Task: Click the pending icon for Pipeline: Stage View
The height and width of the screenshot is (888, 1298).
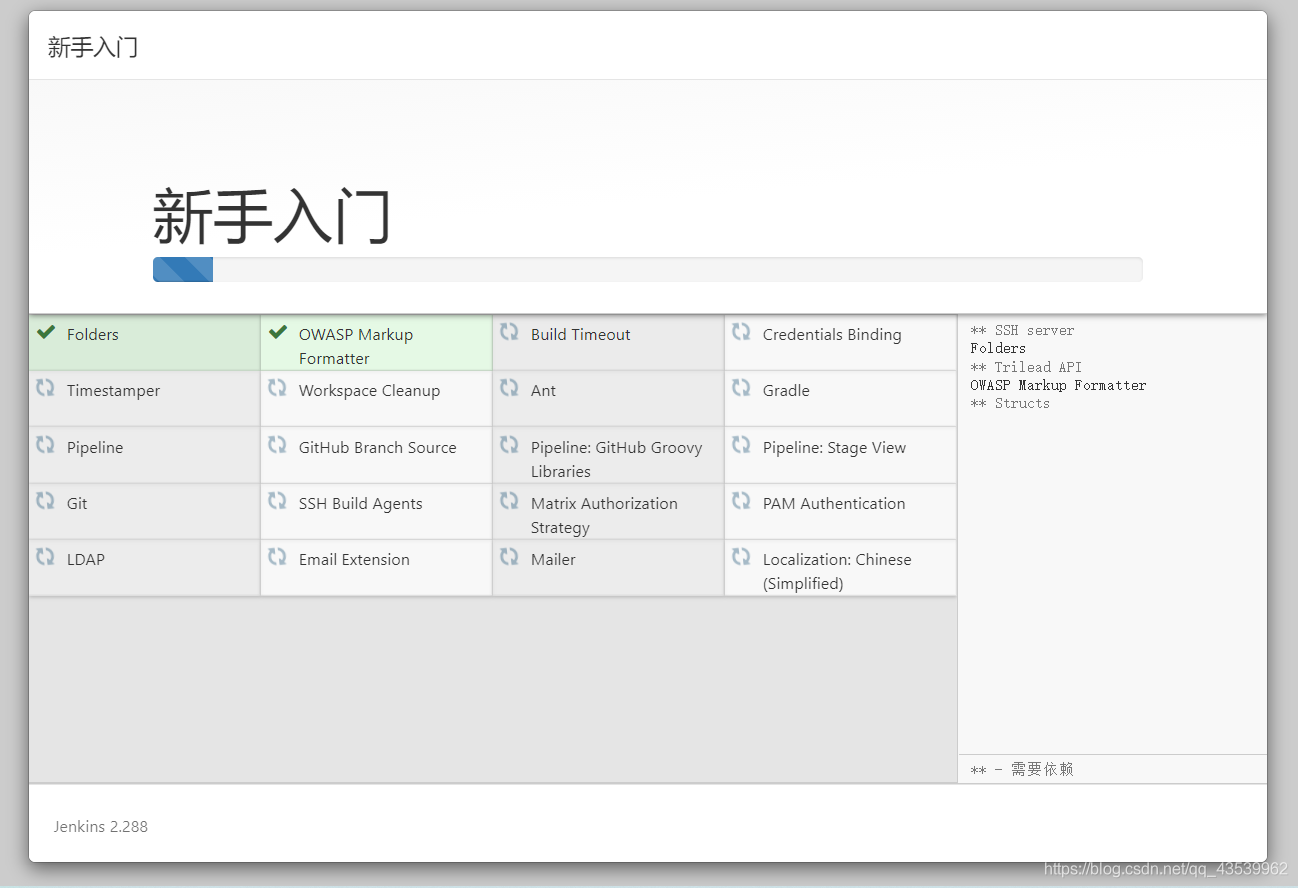Action: [x=741, y=445]
